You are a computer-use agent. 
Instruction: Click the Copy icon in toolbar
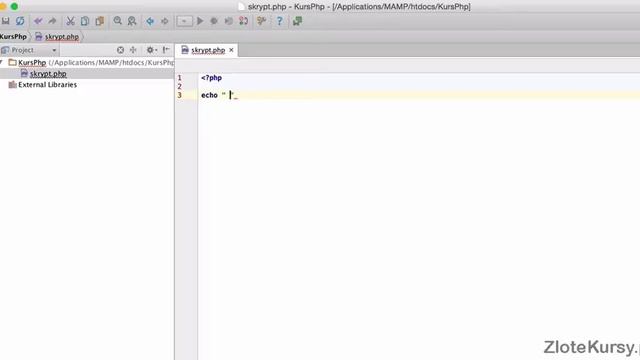(x=85, y=21)
